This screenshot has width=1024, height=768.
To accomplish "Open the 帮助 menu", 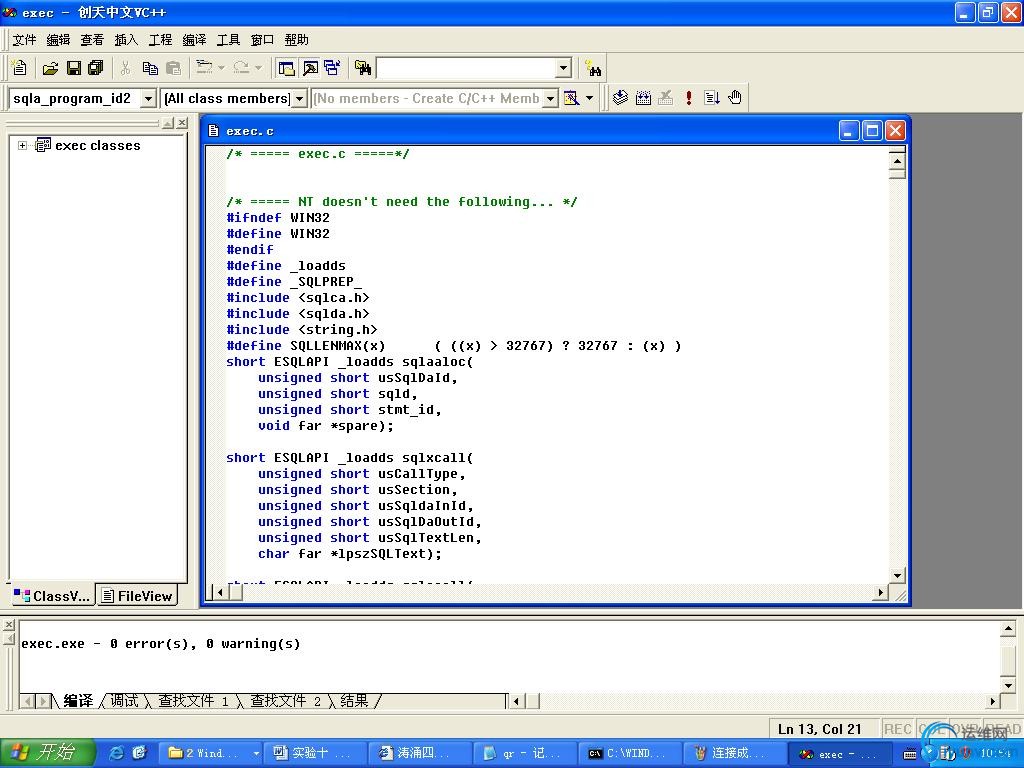I will point(296,40).
